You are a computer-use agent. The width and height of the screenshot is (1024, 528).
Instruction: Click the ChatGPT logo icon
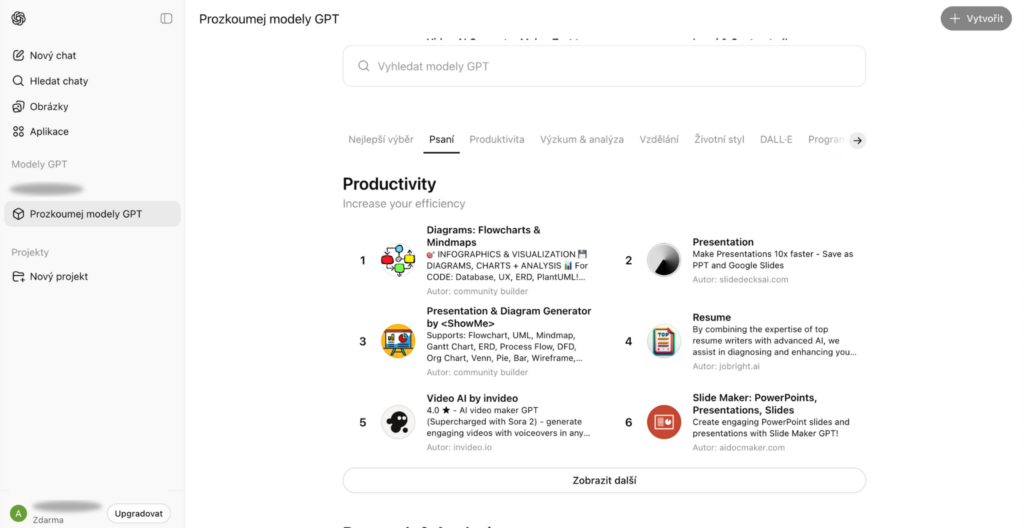[x=19, y=18]
